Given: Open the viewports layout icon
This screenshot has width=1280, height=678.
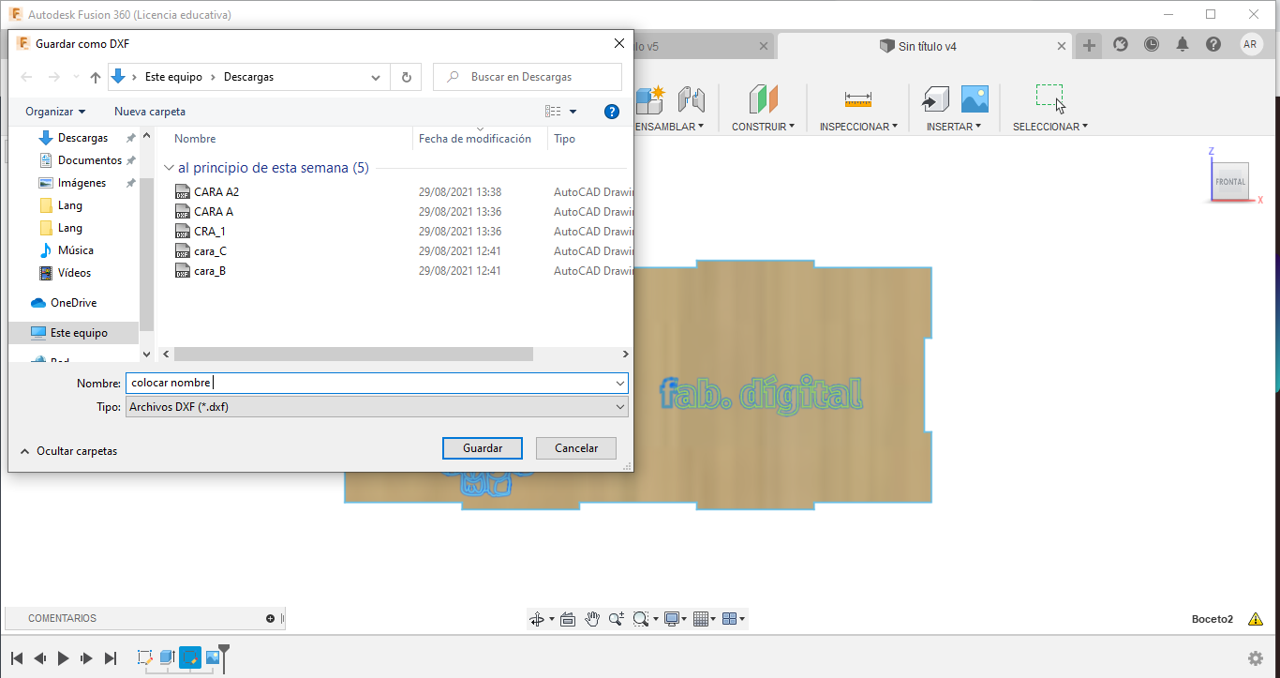Looking at the screenshot, I should tap(732, 619).
